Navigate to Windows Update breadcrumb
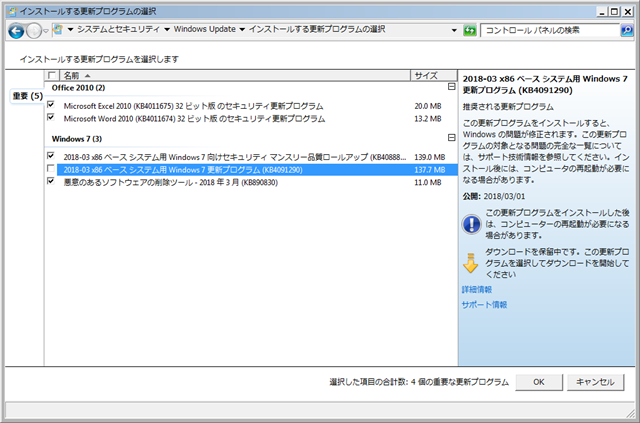The width and height of the screenshot is (640, 423). [204, 29]
